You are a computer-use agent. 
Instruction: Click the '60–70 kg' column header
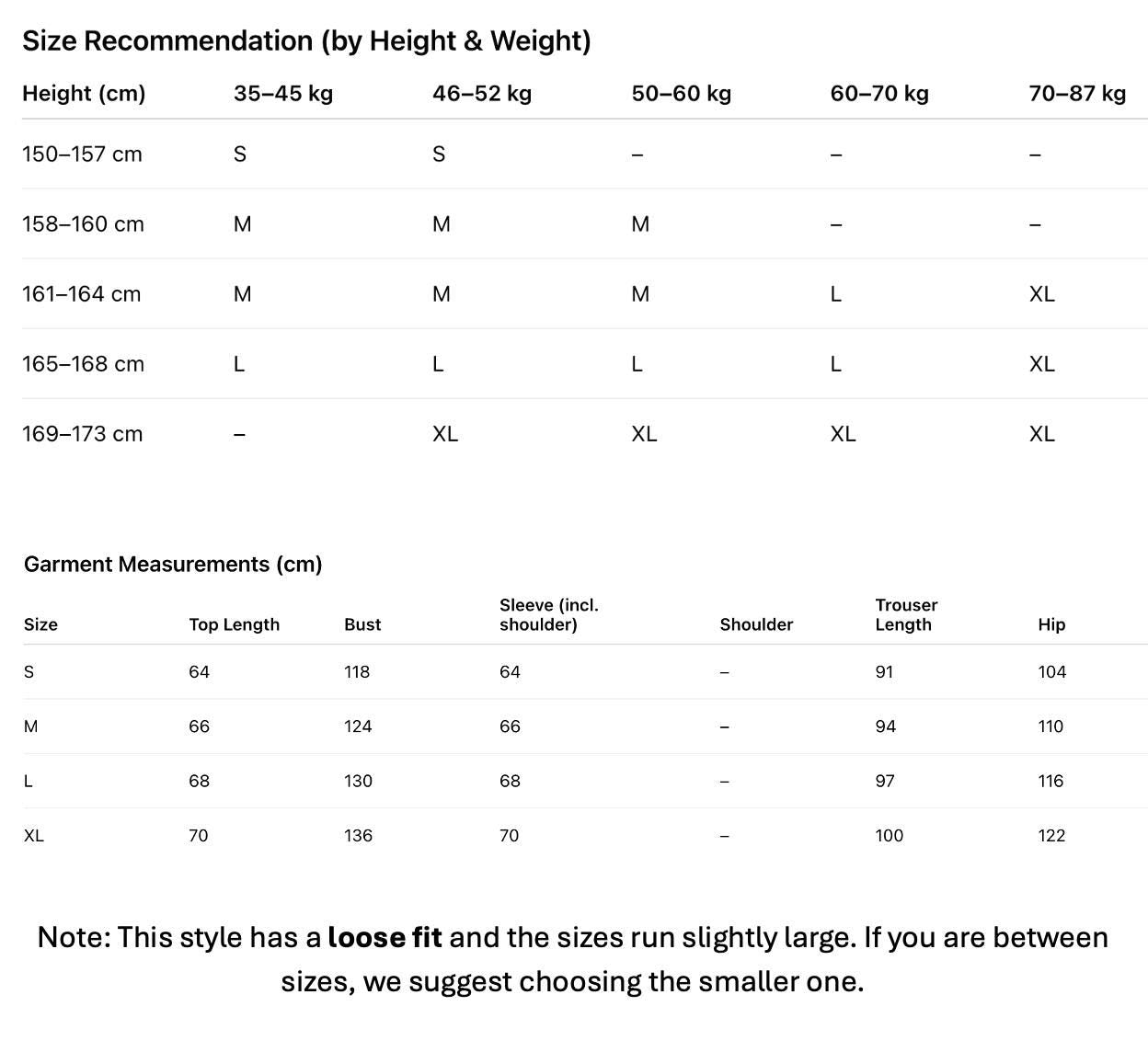coord(879,94)
